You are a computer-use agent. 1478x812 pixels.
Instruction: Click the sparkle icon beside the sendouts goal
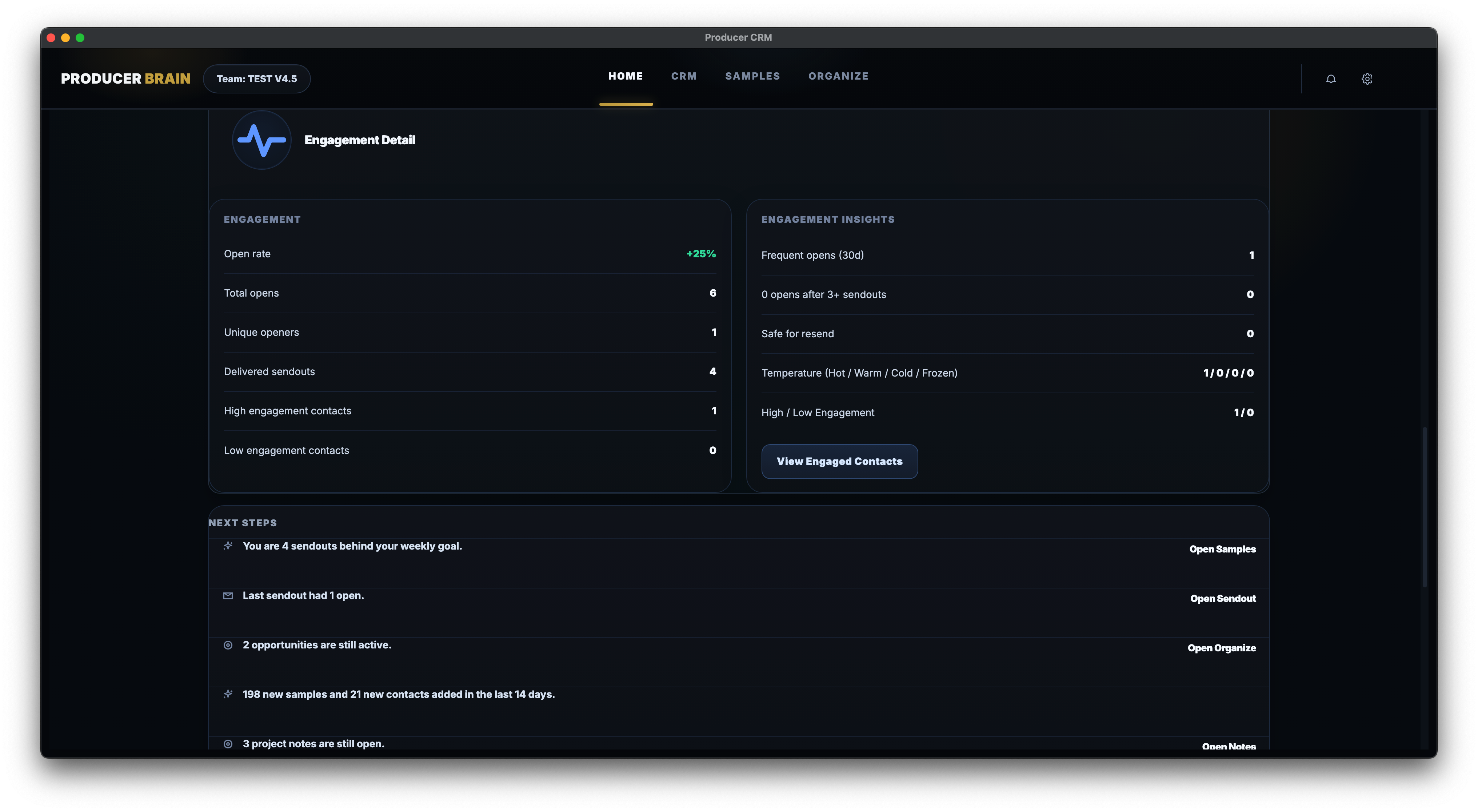(x=228, y=545)
